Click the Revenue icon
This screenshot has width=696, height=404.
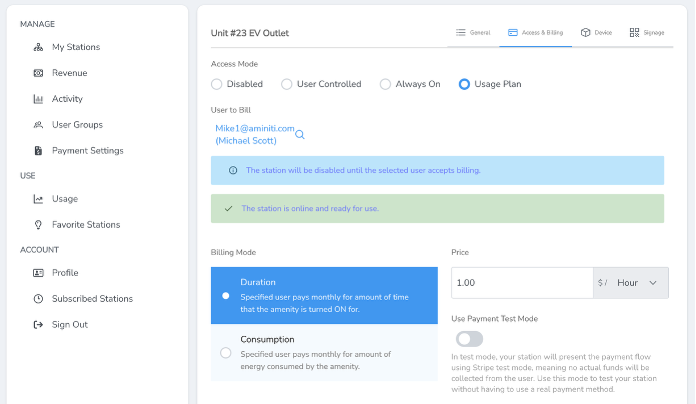point(39,73)
